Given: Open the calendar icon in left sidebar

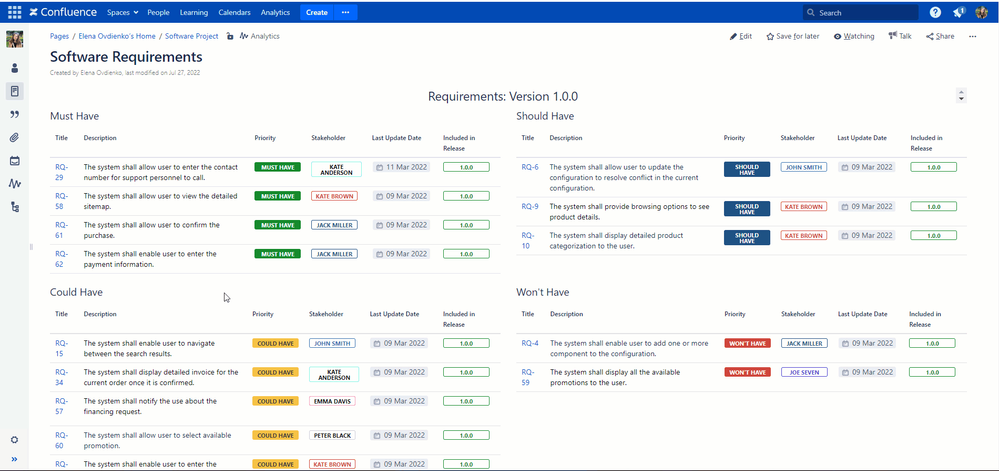Looking at the screenshot, I should 14,161.
